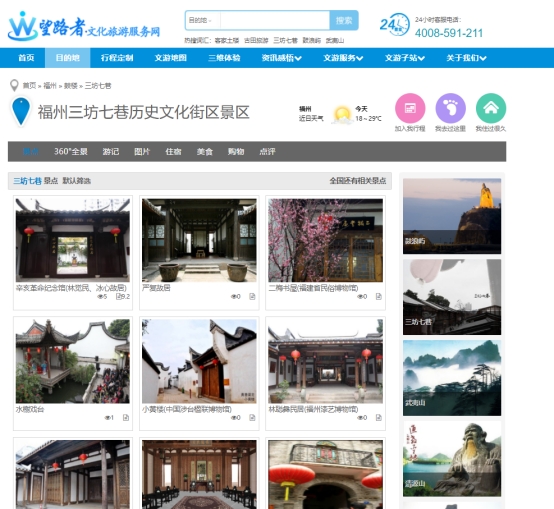The image size is (554, 509).
Task: Open the 鼓浪屿 sidebar thumbnail
Action: 452,216
